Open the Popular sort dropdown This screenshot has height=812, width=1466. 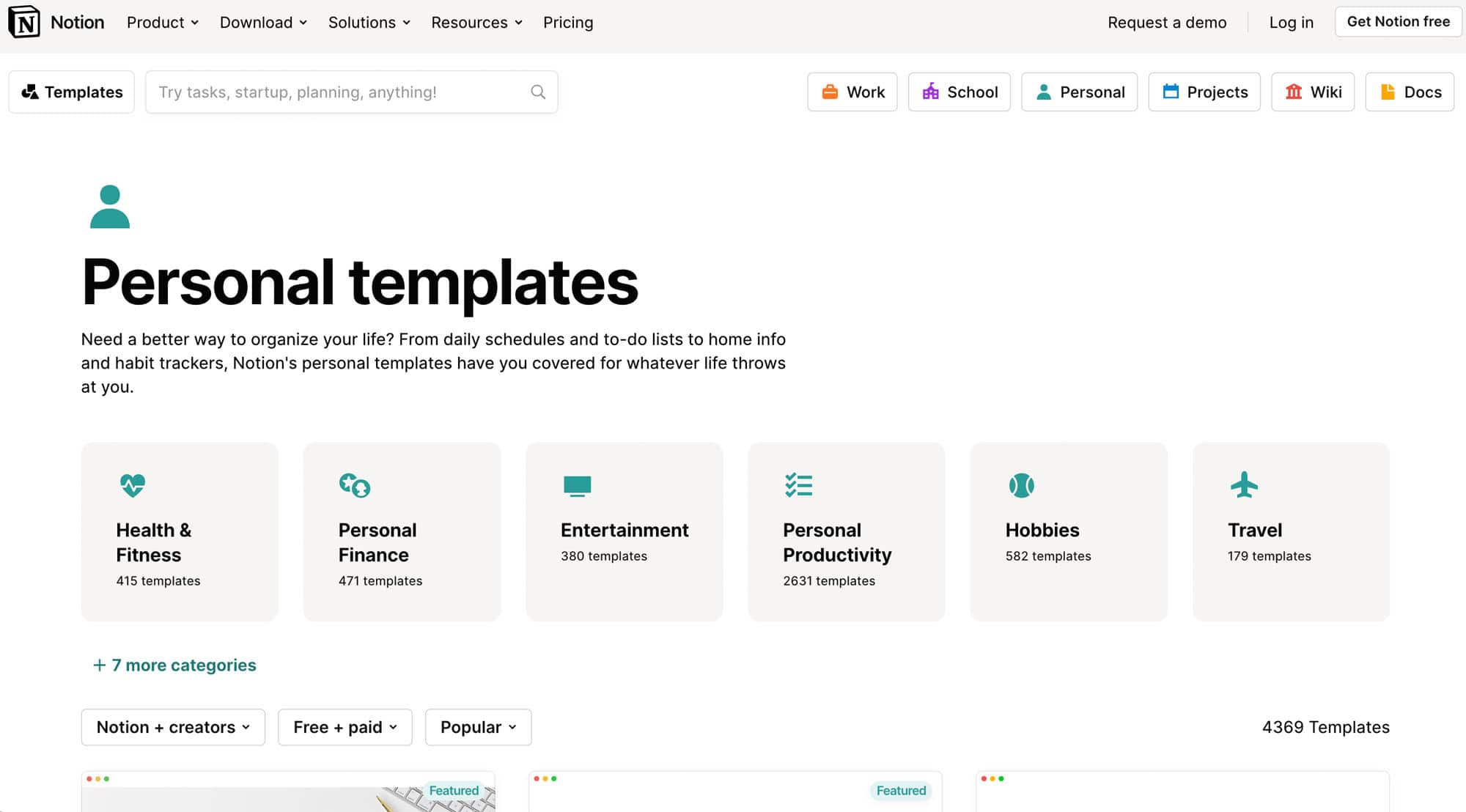coord(478,727)
